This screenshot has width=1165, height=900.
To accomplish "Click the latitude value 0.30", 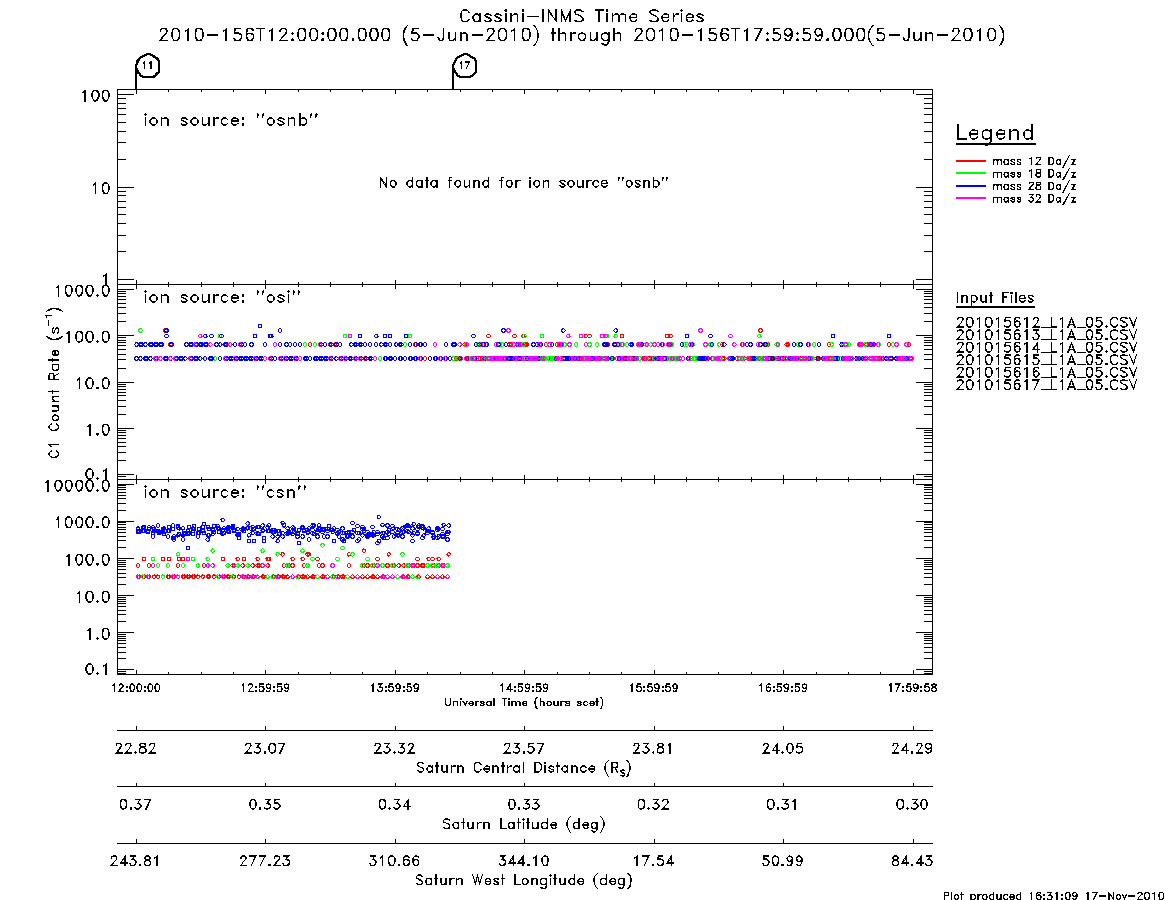I will pos(912,804).
